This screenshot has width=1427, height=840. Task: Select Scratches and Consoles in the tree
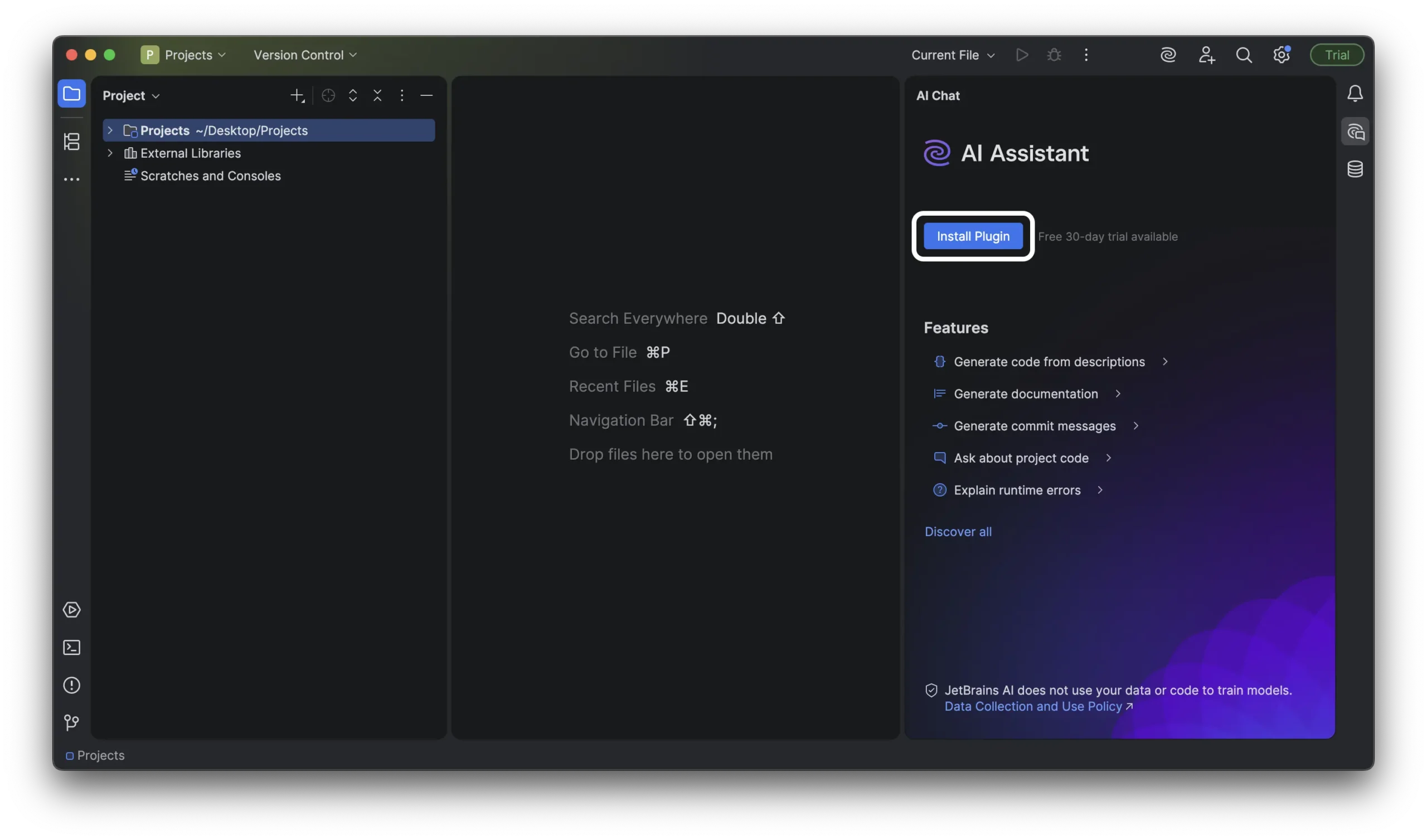[x=211, y=176]
